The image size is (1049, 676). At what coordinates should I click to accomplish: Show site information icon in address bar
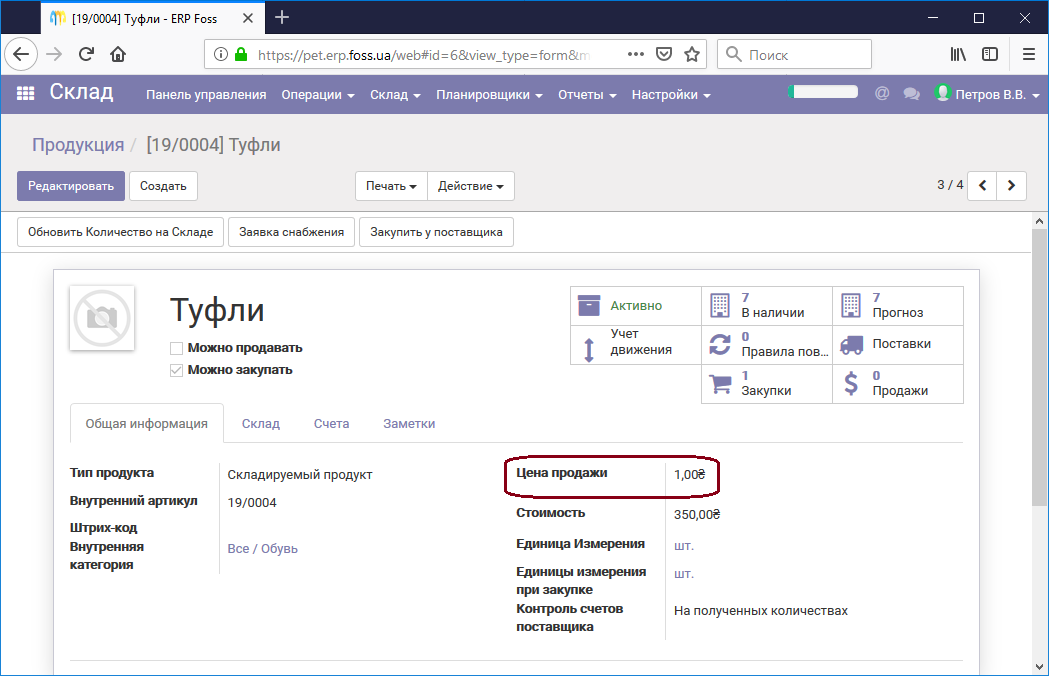pyautogui.click(x=220, y=54)
